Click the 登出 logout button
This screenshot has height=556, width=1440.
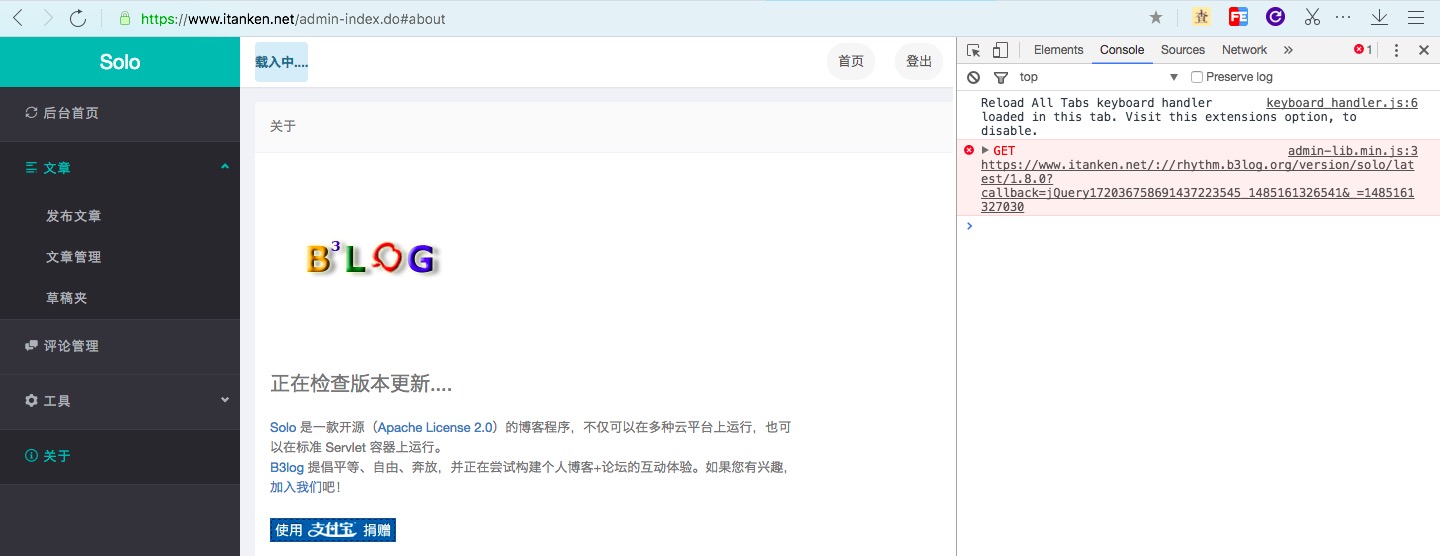click(919, 62)
